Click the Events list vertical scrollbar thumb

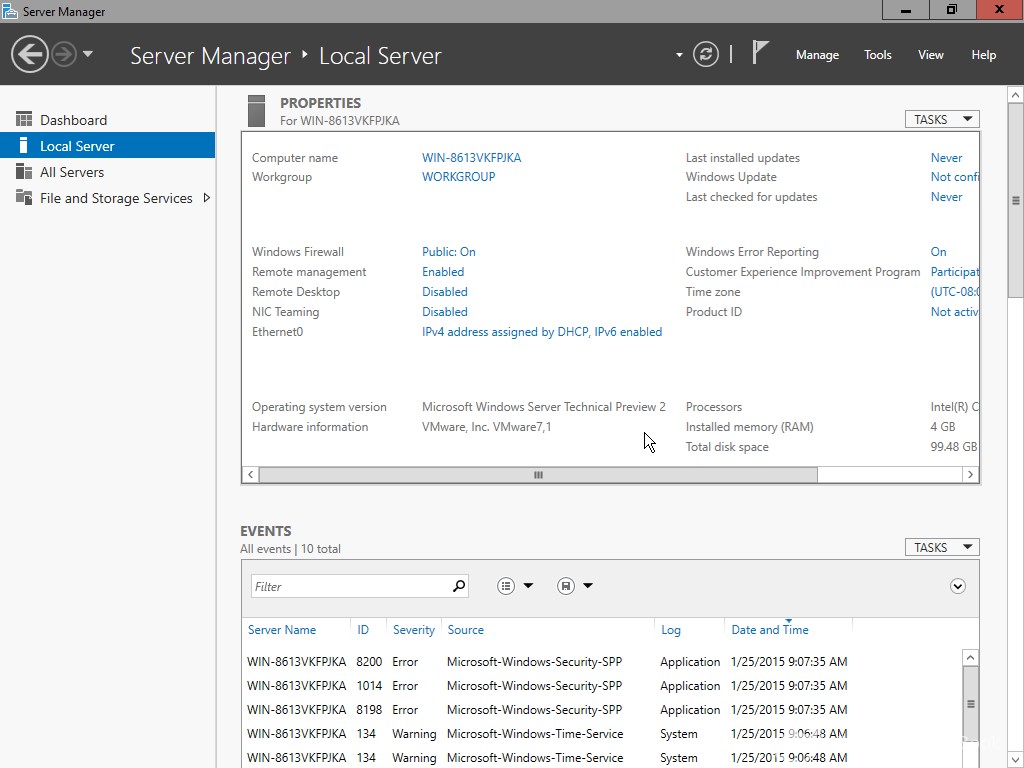click(x=970, y=704)
